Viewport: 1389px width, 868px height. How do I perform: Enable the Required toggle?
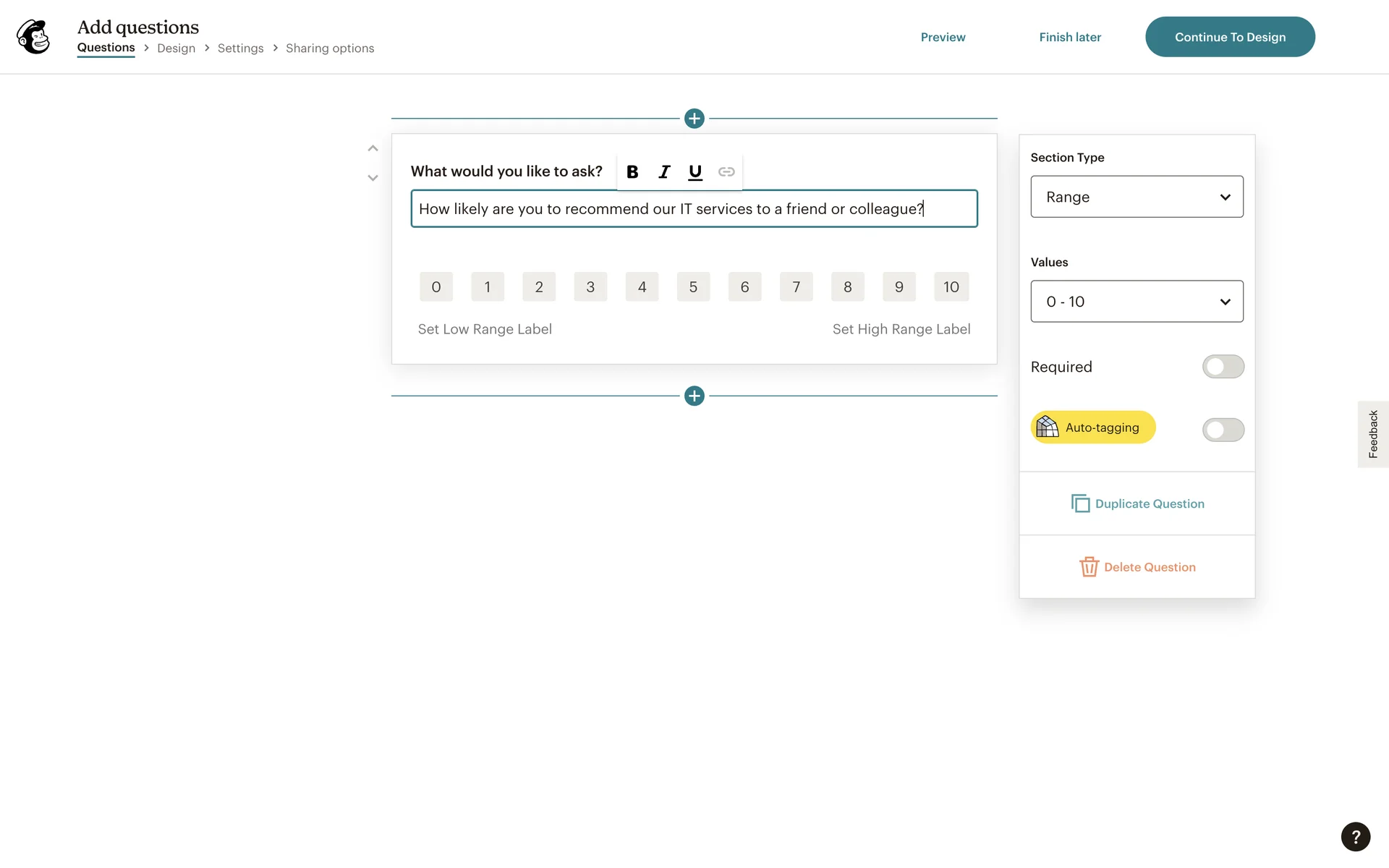(1223, 367)
